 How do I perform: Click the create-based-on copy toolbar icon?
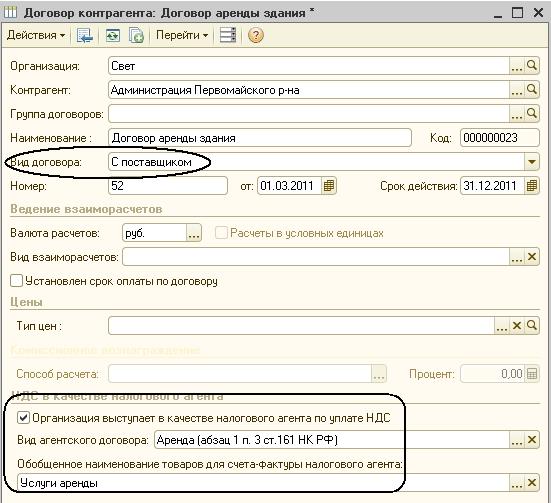pos(136,36)
